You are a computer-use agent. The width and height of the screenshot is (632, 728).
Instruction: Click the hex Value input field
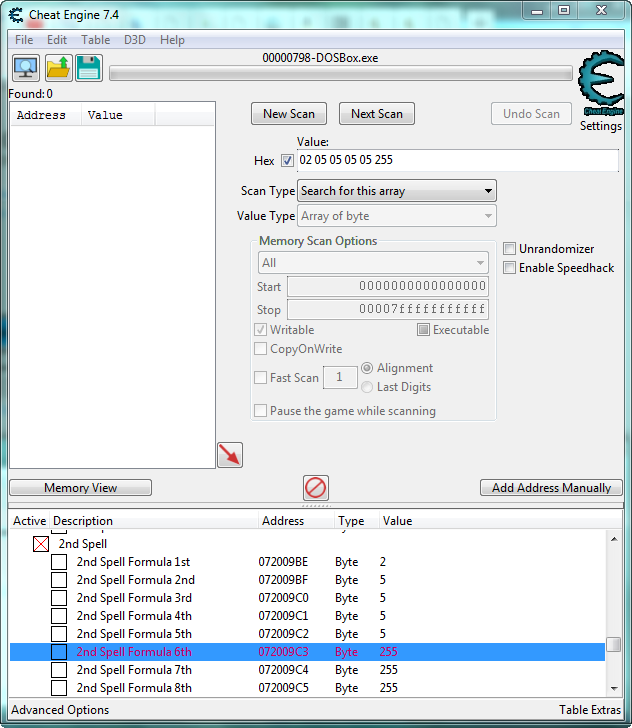coord(457,161)
